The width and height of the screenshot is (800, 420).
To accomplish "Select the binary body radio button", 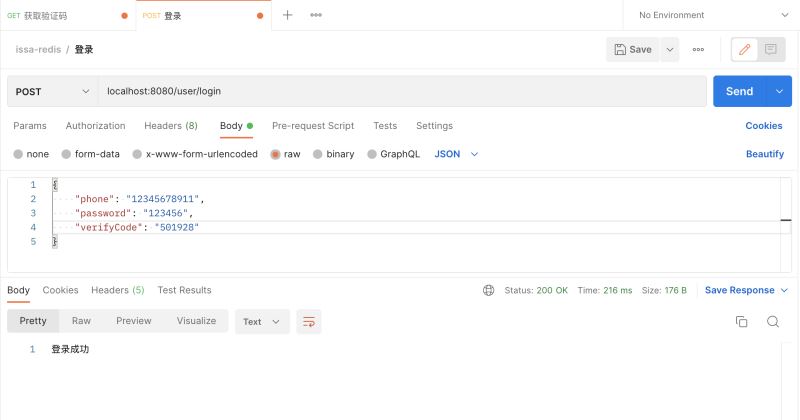I will tap(318, 154).
